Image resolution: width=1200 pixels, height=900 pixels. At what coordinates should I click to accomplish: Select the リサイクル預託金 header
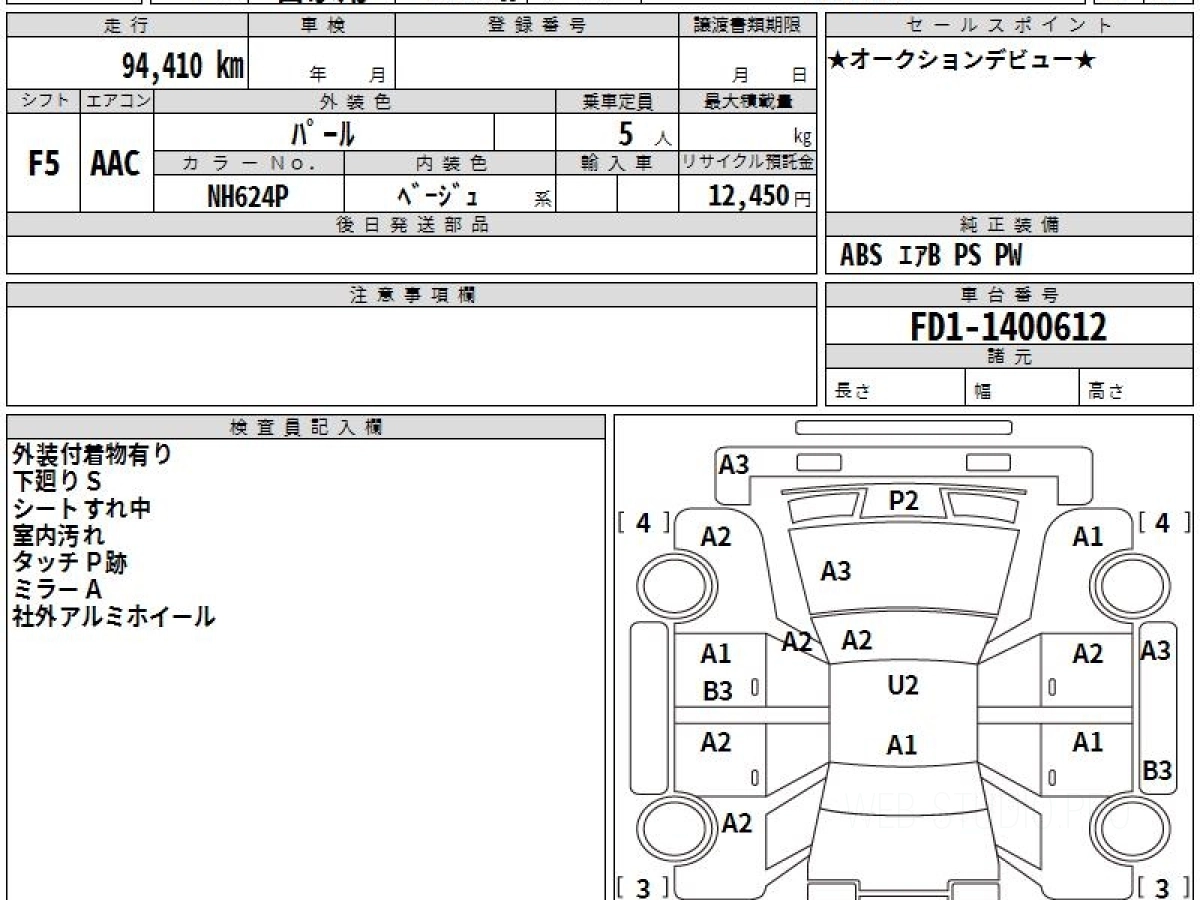pyautogui.click(x=748, y=163)
